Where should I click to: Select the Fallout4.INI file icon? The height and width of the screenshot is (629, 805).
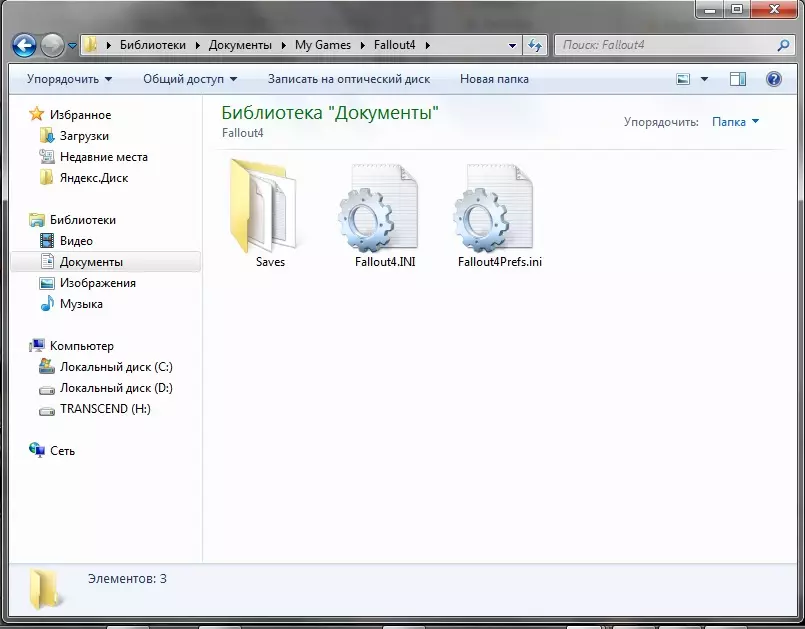pos(378,208)
